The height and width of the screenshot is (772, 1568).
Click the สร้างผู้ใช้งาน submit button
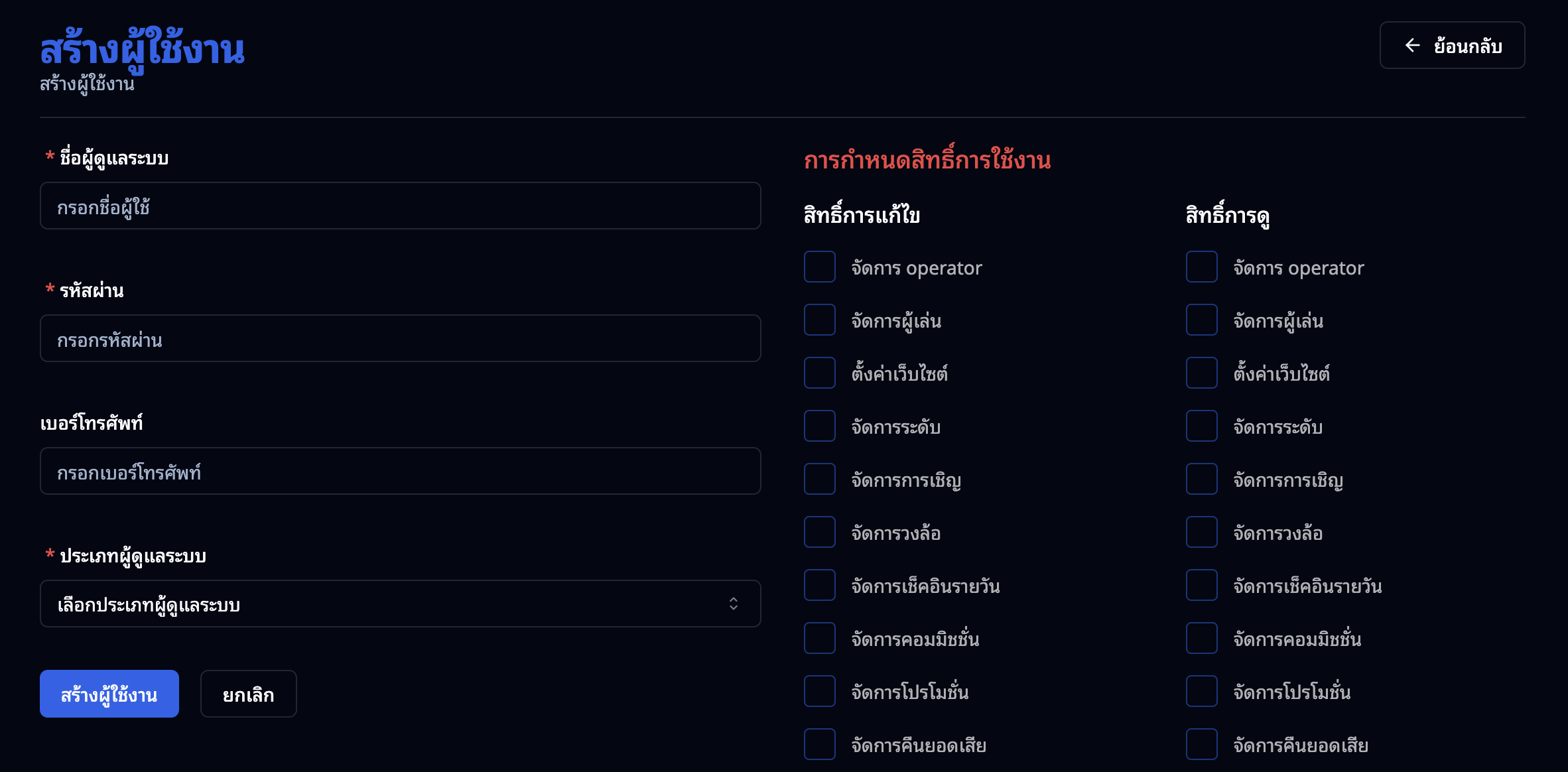[109, 693]
